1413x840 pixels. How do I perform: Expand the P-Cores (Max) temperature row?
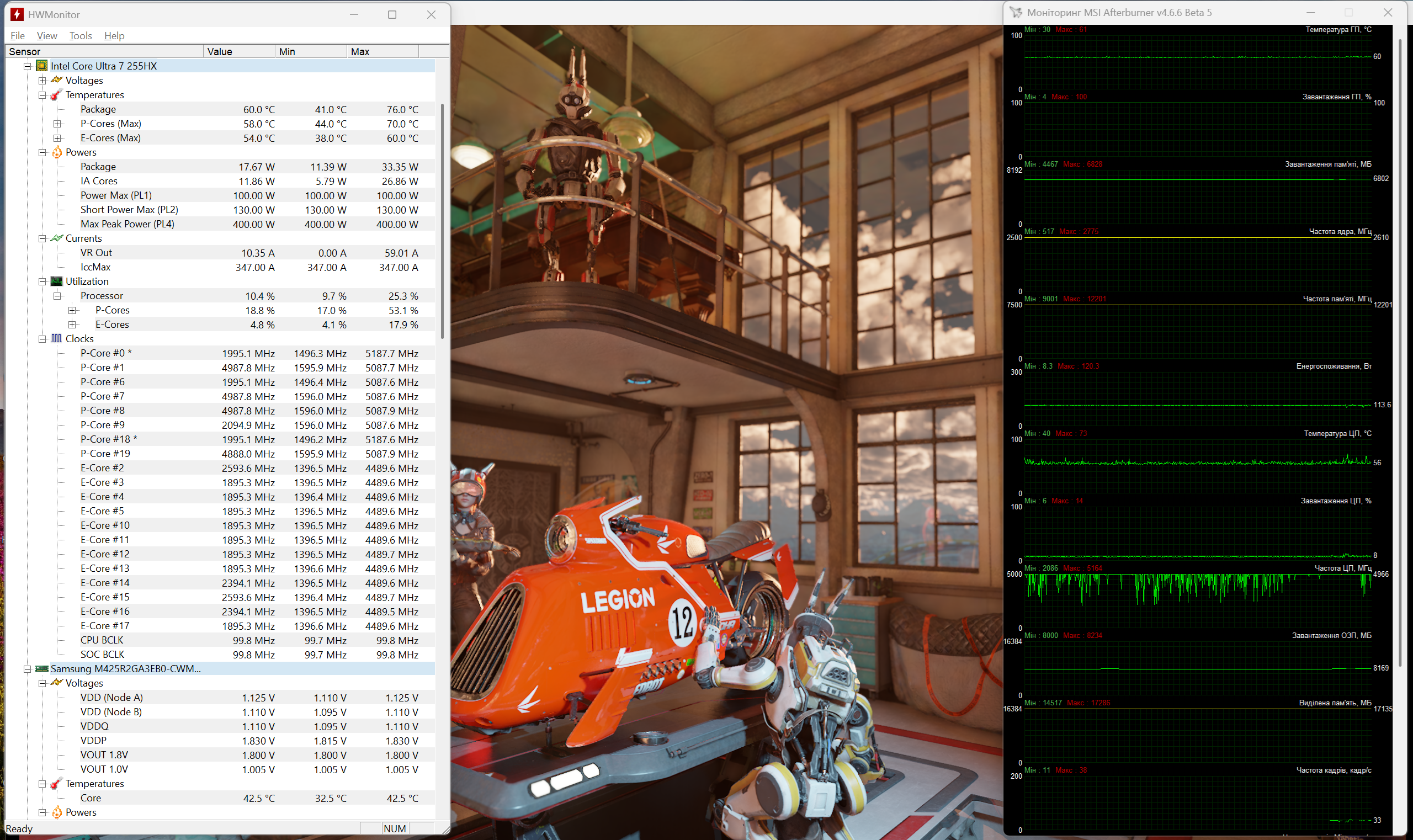pyautogui.click(x=57, y=124)
